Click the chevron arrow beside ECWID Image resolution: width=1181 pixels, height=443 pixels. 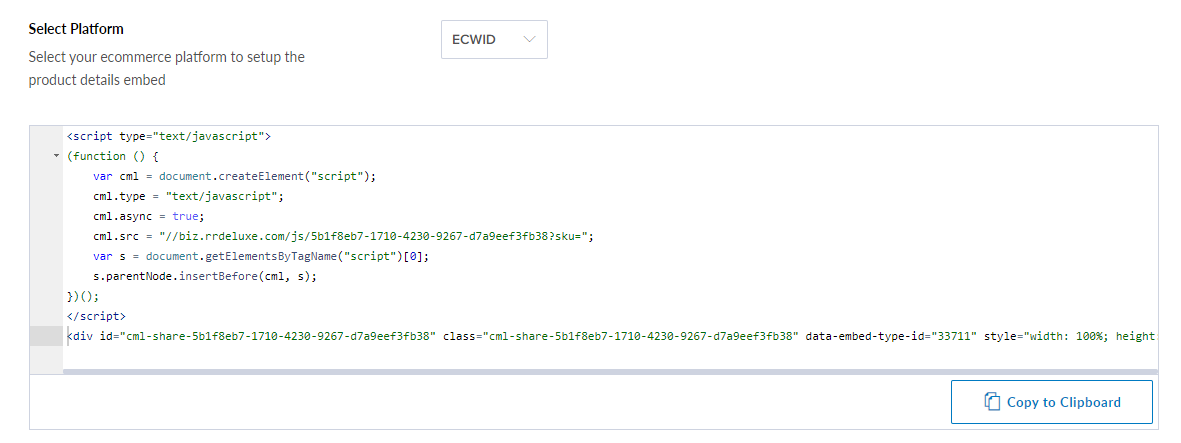coord(529,40)
